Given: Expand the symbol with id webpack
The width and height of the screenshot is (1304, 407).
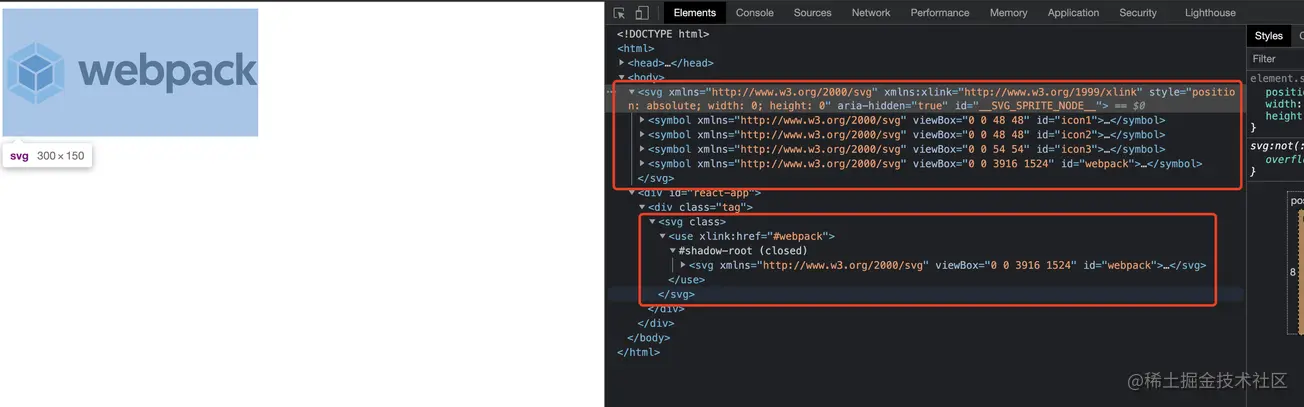Looking at the screenshot, I should (x=643, y=164).
